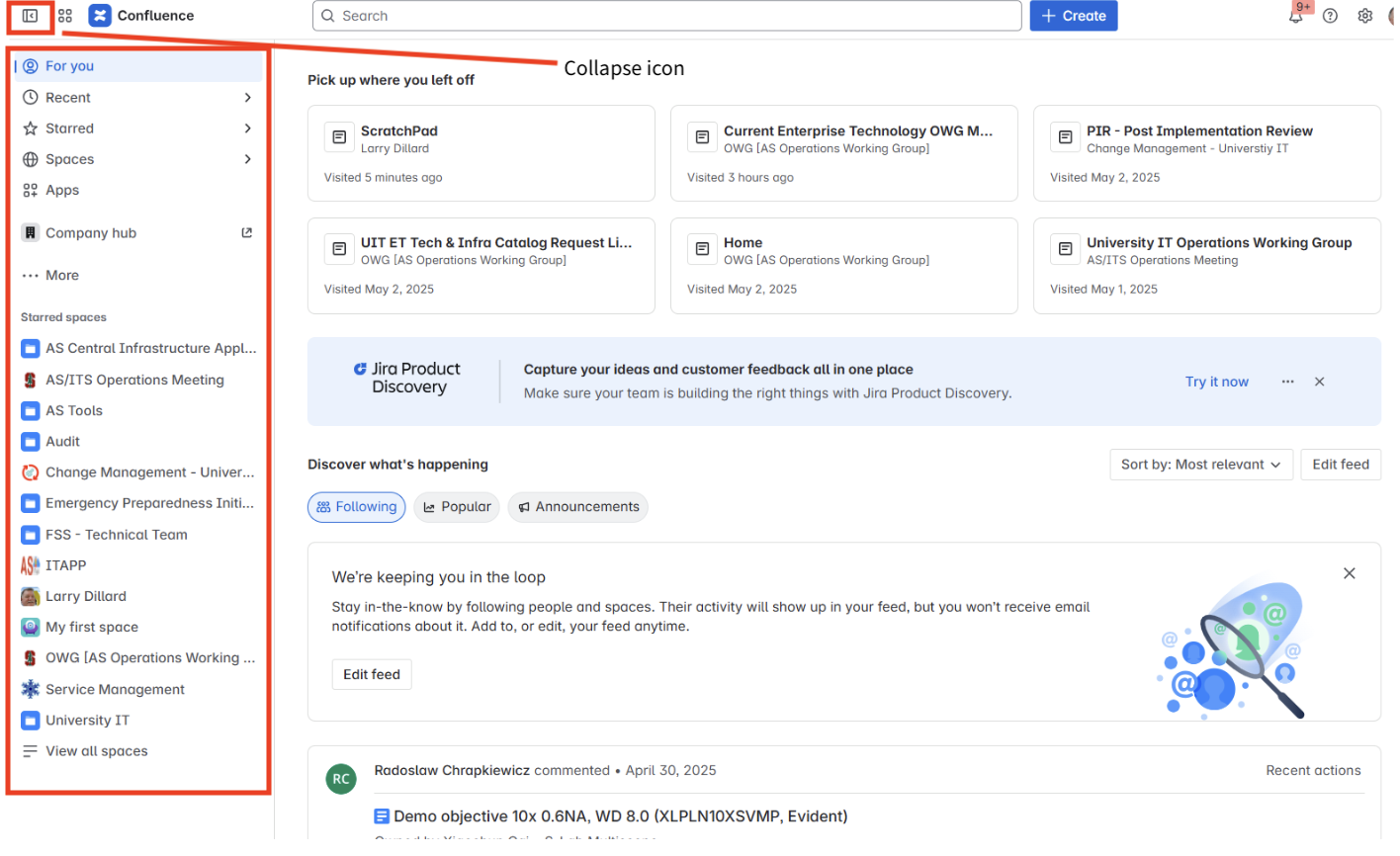1400x856 pixels.
Task: Open the notifications bell
Action: pos(1296,15)
